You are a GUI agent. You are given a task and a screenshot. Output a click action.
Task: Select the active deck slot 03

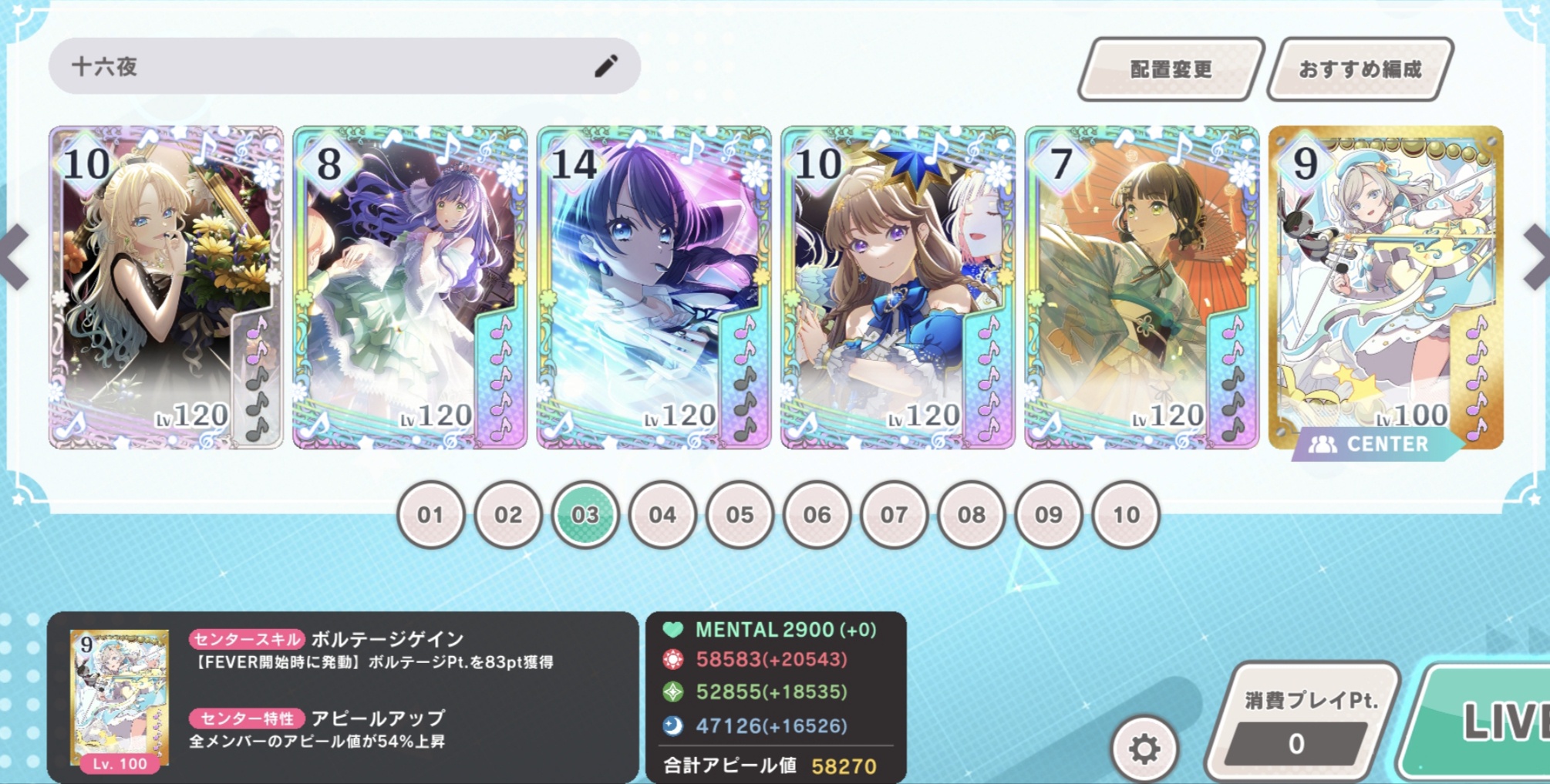[585, 514]
